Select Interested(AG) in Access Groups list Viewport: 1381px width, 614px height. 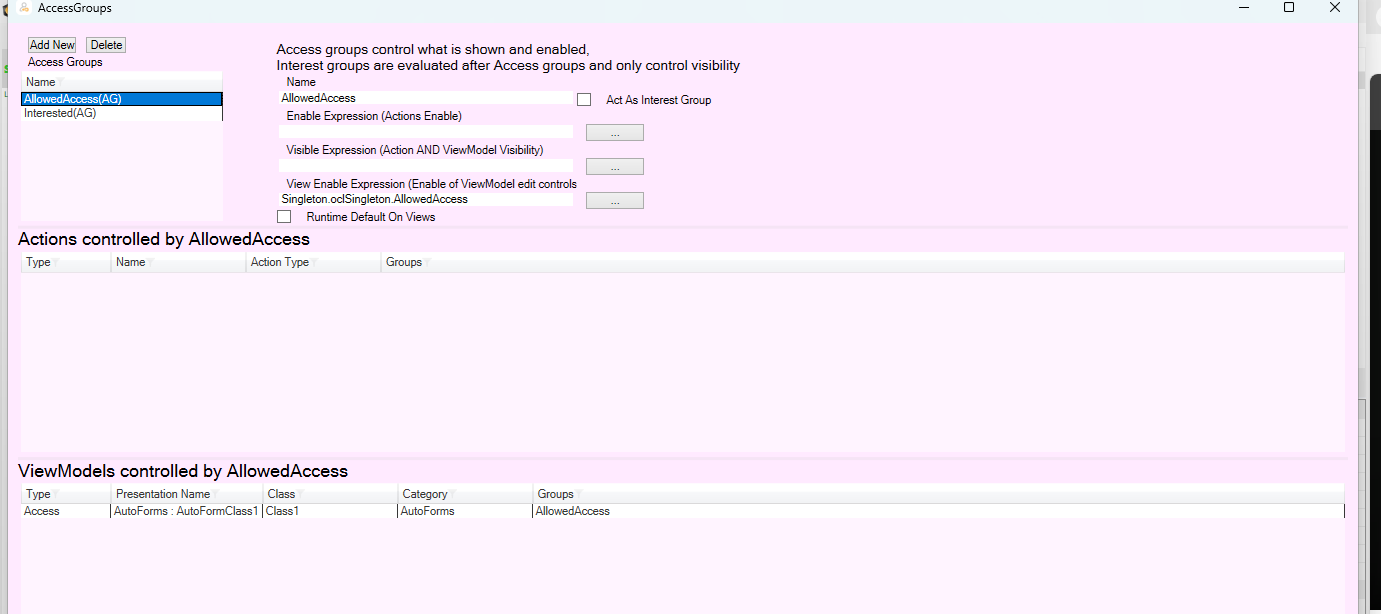pyautogui.click(x=121, y=113)
